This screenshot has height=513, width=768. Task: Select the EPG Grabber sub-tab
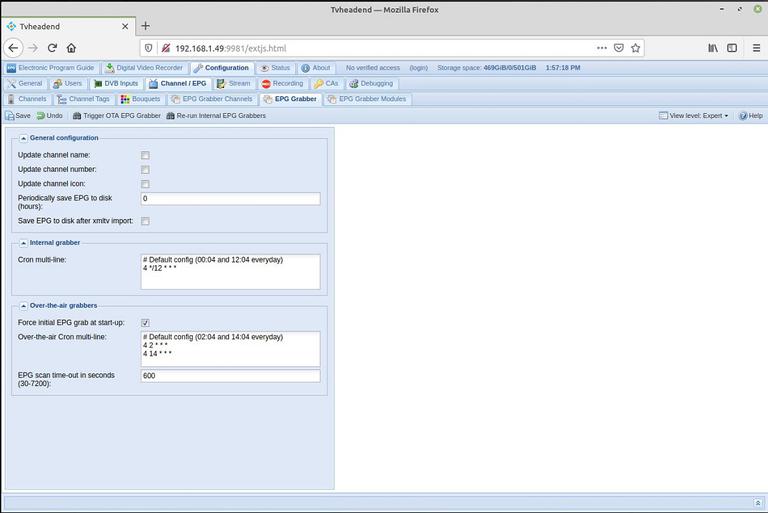click(x=290, y=99)
